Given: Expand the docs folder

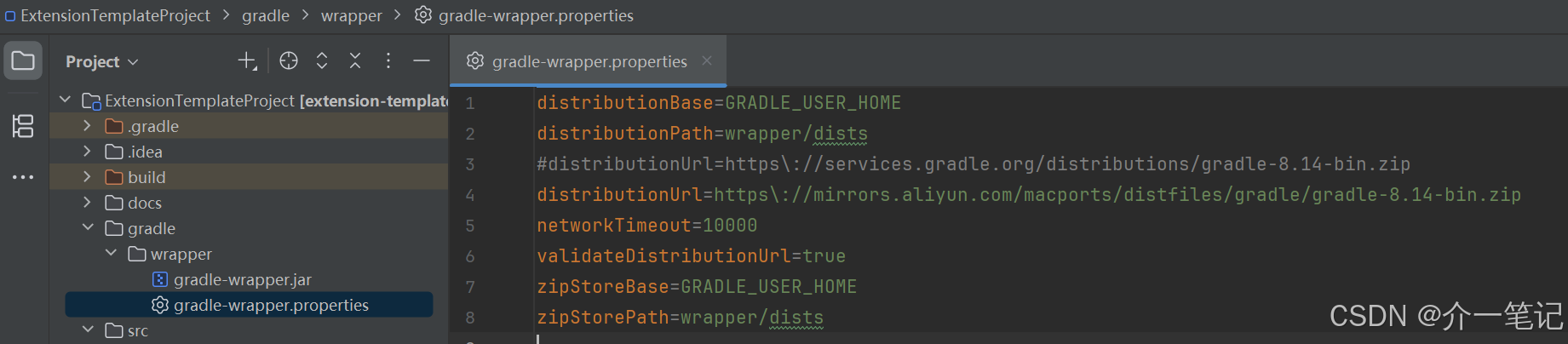Looking at the screenshot, I should tap(87, 203).
